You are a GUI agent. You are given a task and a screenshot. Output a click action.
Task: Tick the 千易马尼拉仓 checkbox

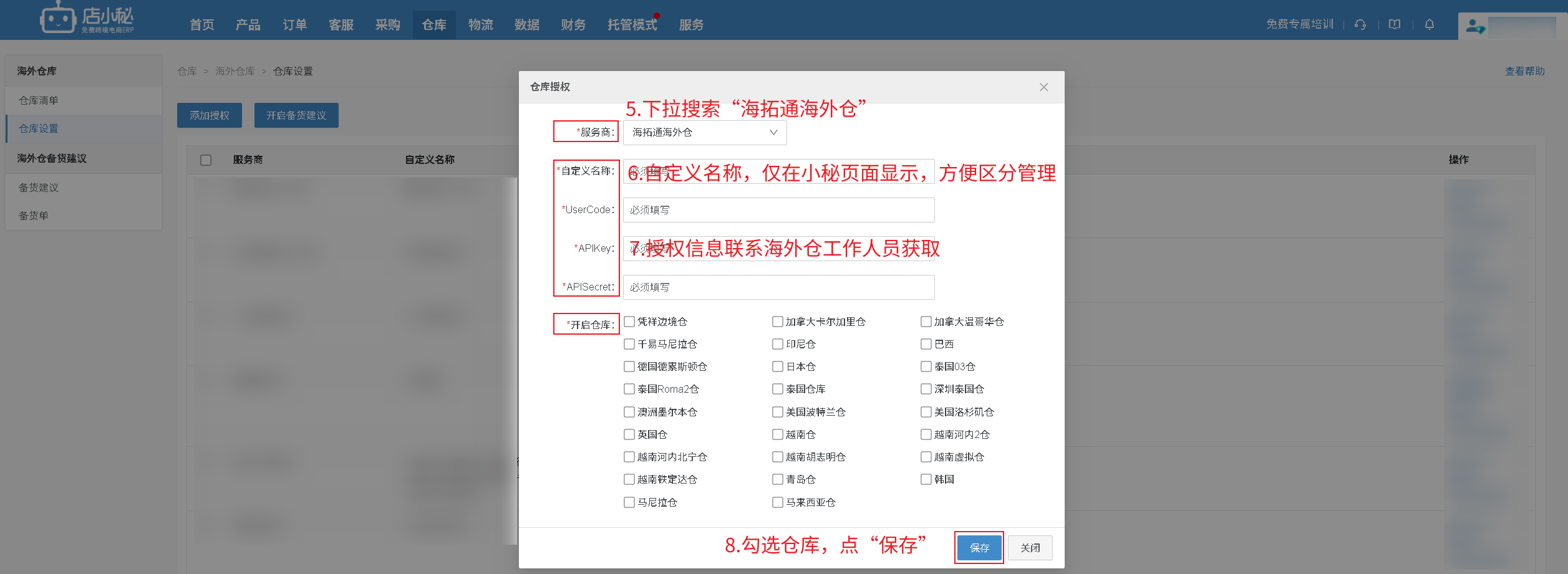point(629,344)
